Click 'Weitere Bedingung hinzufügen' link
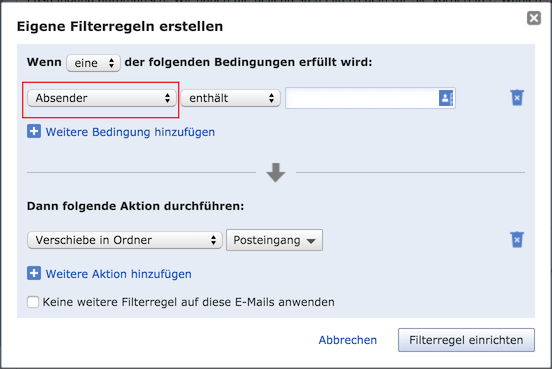This screenshot has width=552, height=369. click(x=130, y=132)
